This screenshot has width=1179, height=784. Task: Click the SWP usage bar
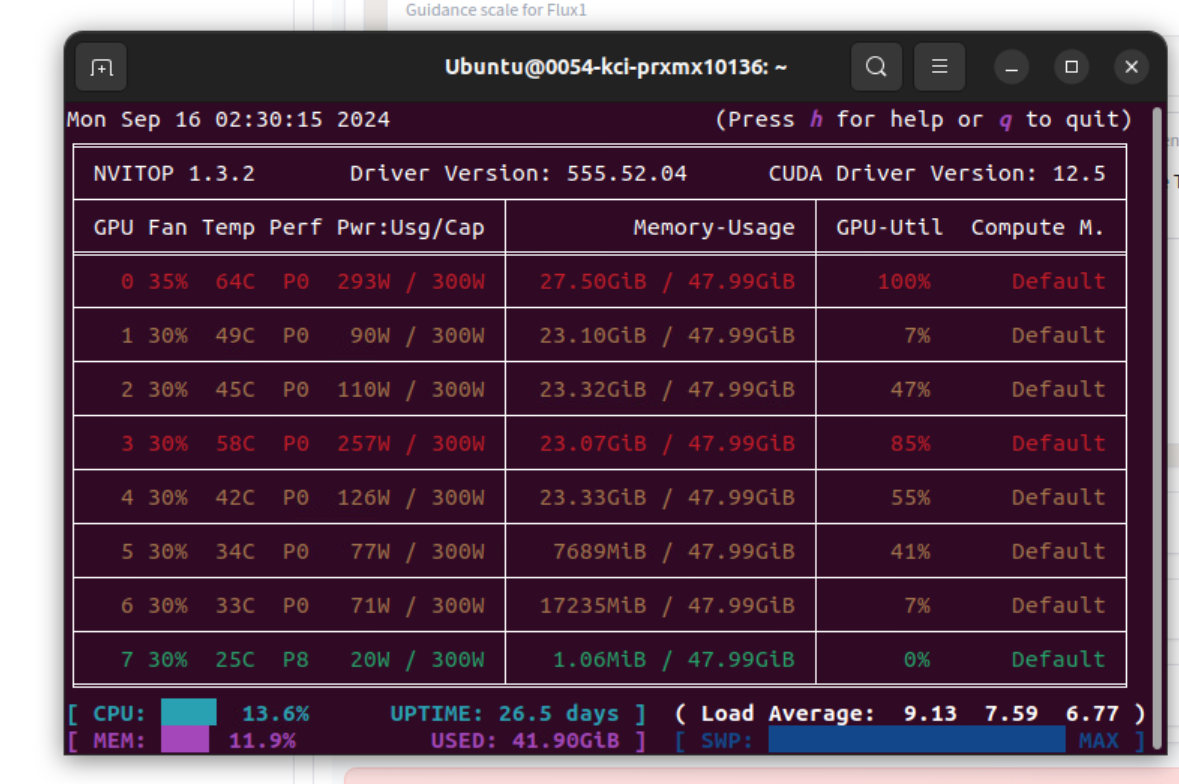click(x=917, y=740)
